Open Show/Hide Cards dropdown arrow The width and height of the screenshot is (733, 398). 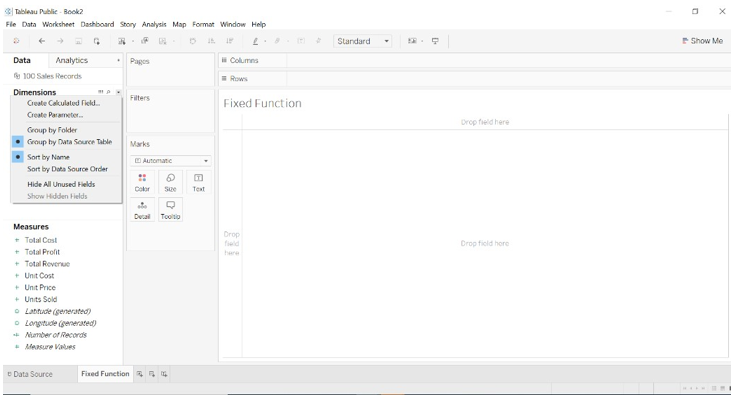click(x=422, y=42)
